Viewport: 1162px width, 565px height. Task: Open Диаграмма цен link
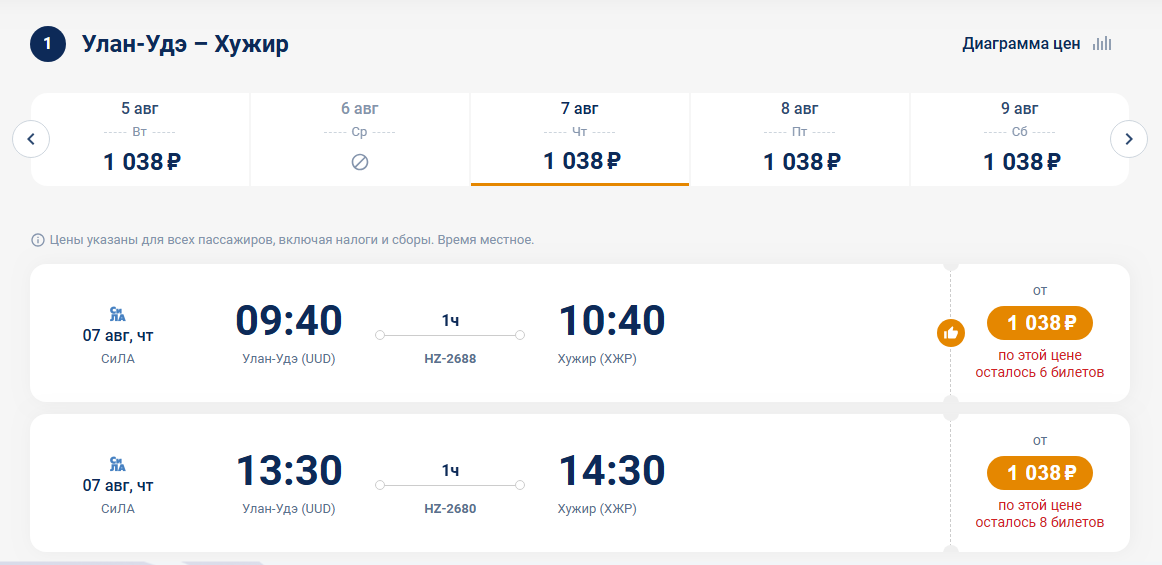pos(1021,44)
